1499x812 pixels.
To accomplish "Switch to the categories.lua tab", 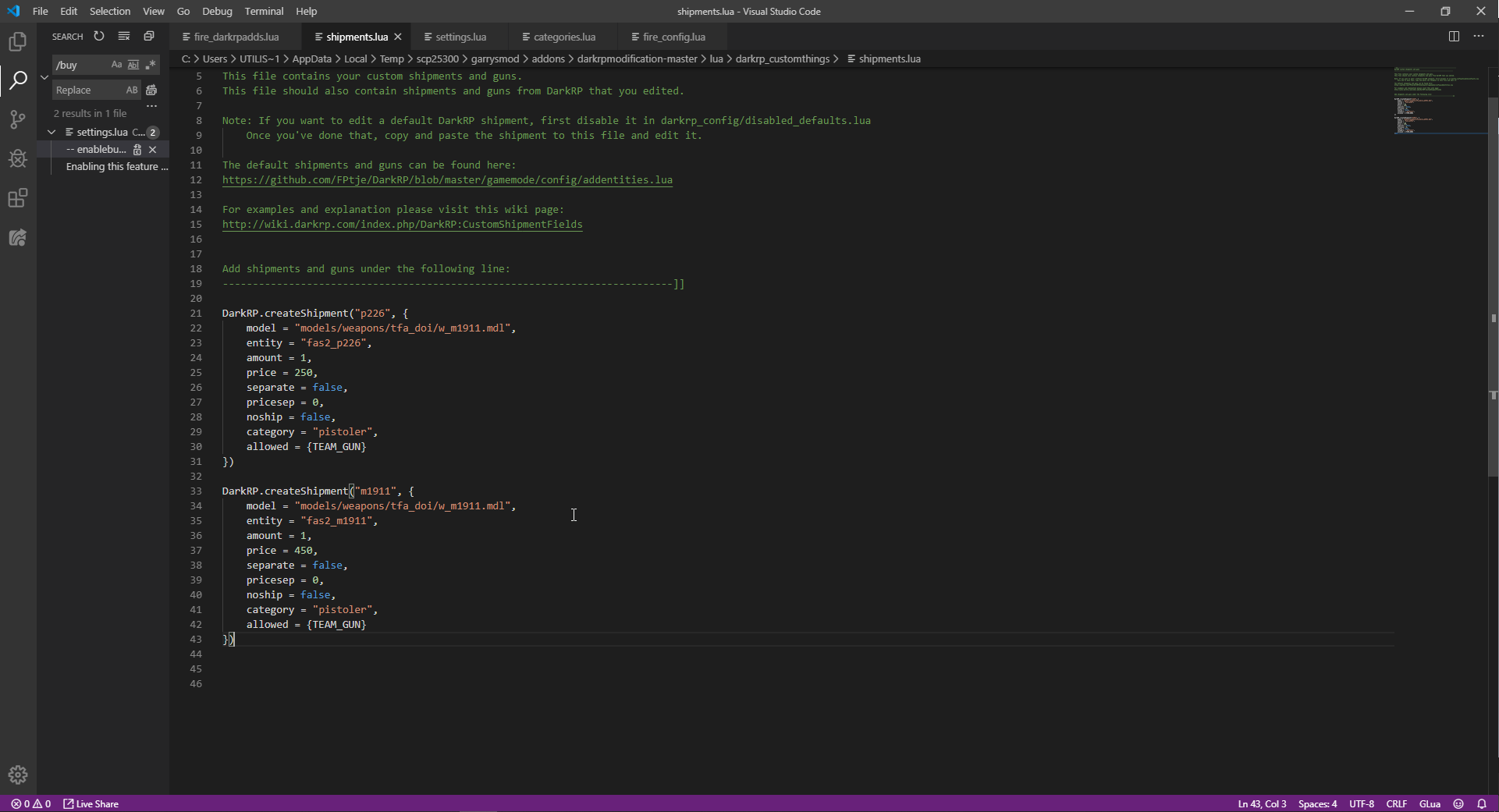I will (564, 37).
